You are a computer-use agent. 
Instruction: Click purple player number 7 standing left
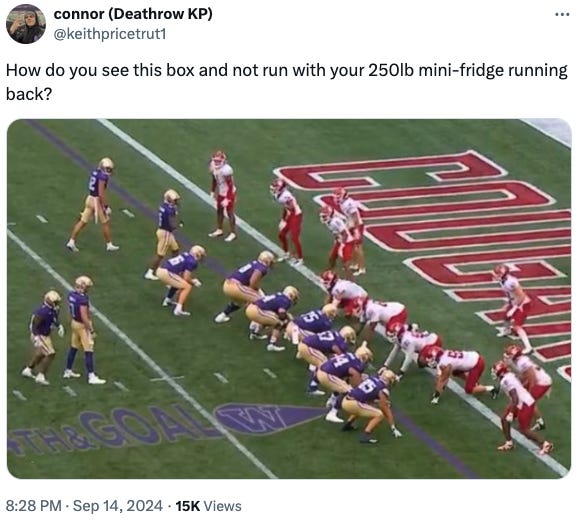click(x=82, y=328)
